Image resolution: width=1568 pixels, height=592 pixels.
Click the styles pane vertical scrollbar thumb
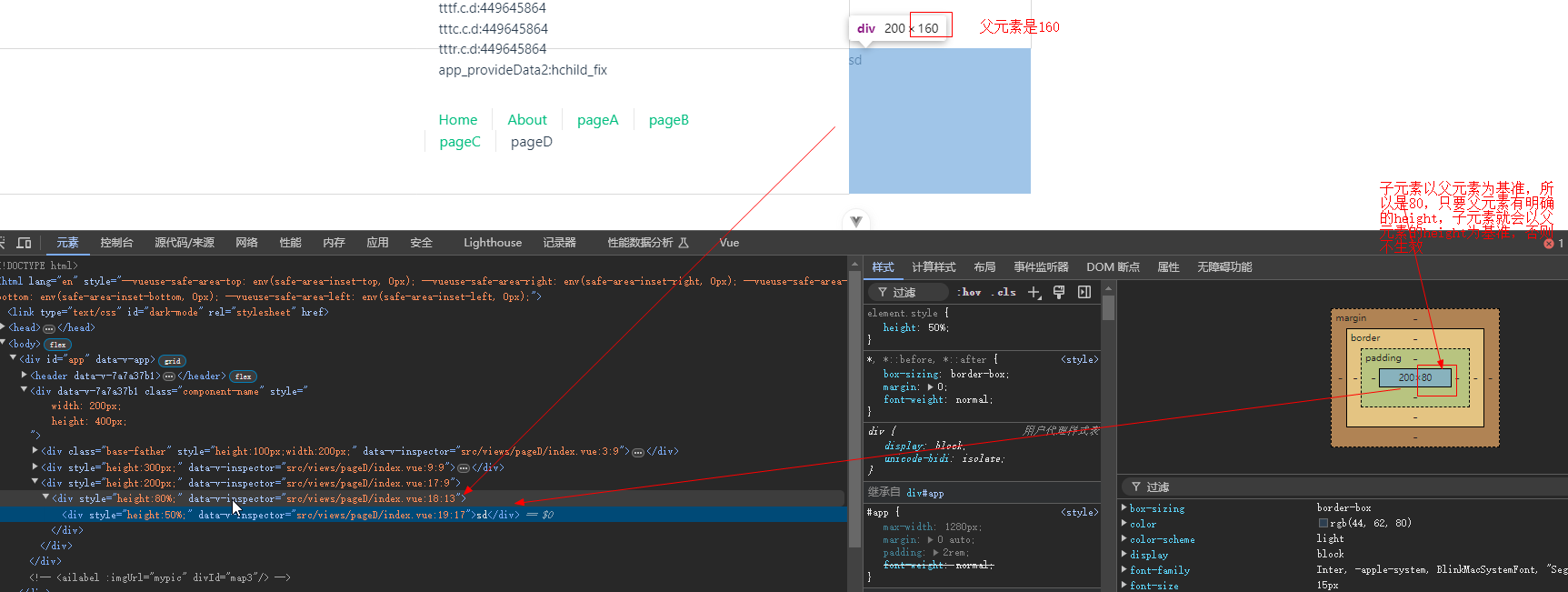click(x=1108, y=308)
